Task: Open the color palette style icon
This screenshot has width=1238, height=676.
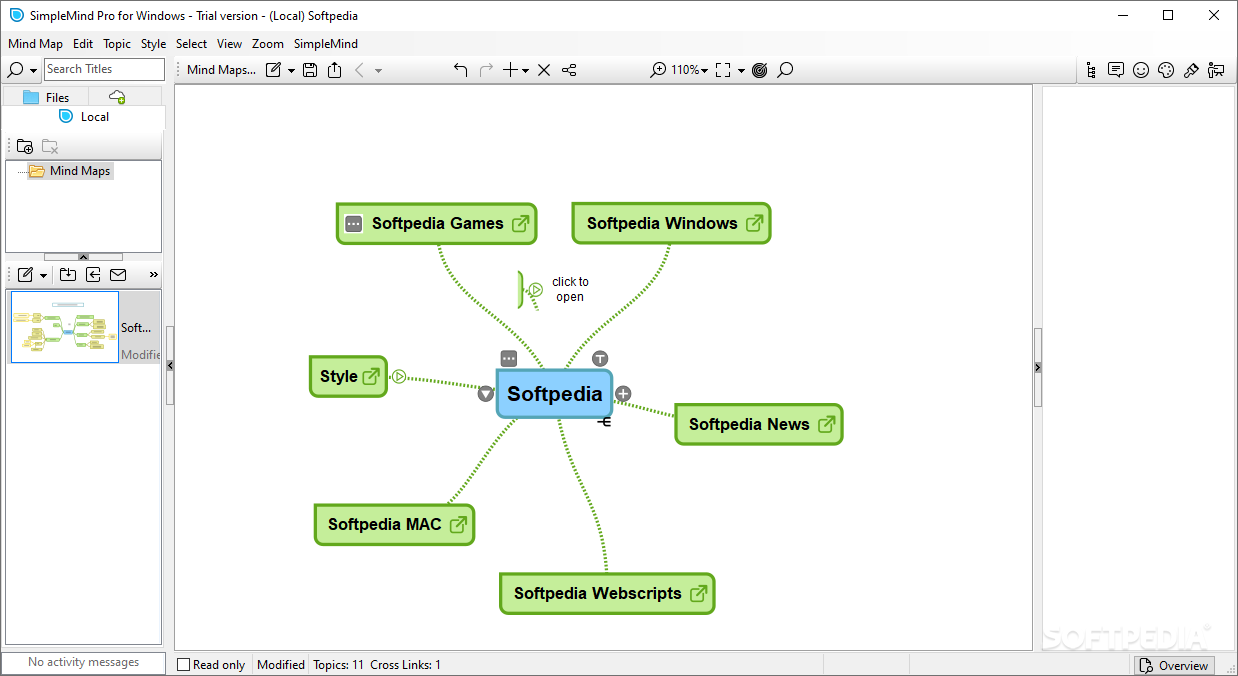Action: [1166, 70]
